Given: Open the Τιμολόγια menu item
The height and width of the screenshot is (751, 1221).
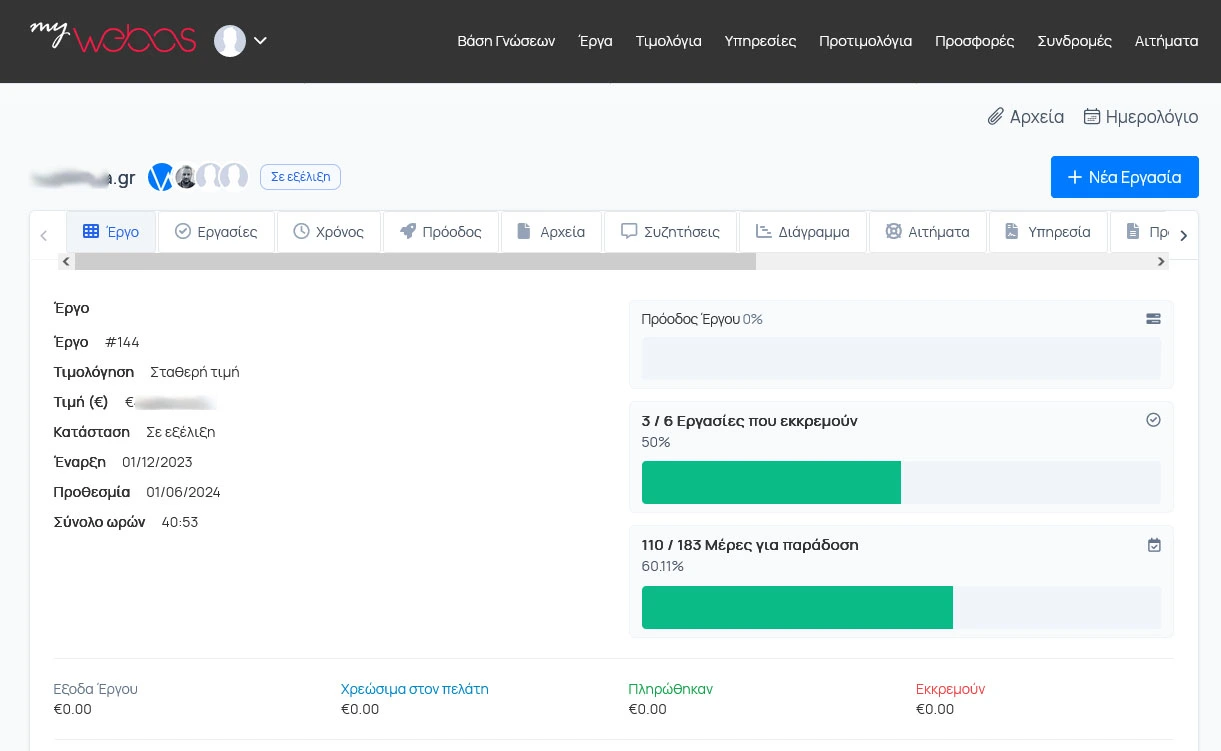Looking at the screenshot, I should point(668,41).
